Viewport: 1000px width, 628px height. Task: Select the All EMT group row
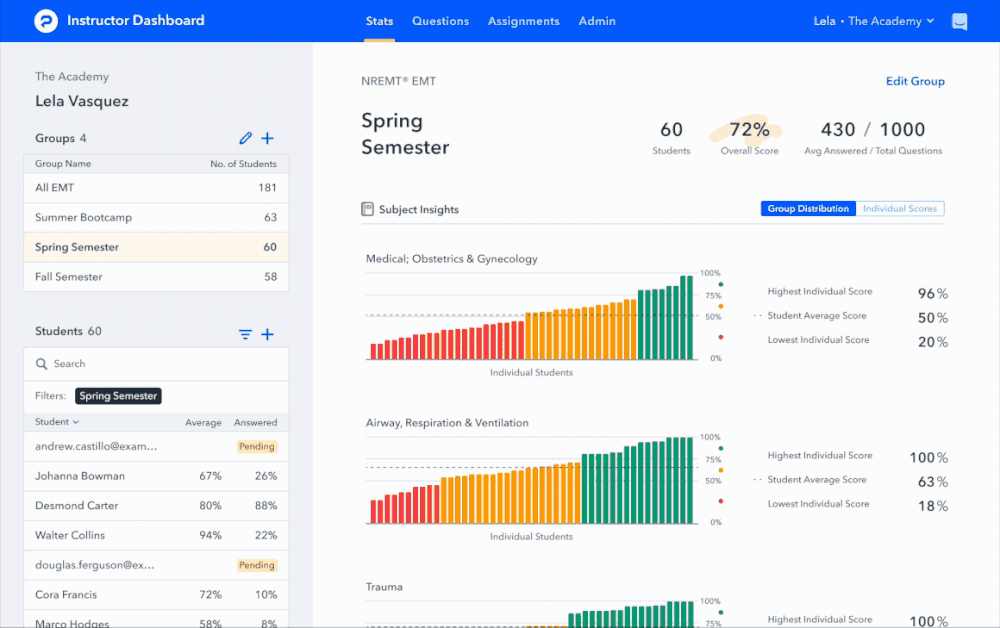click(156, 188)
